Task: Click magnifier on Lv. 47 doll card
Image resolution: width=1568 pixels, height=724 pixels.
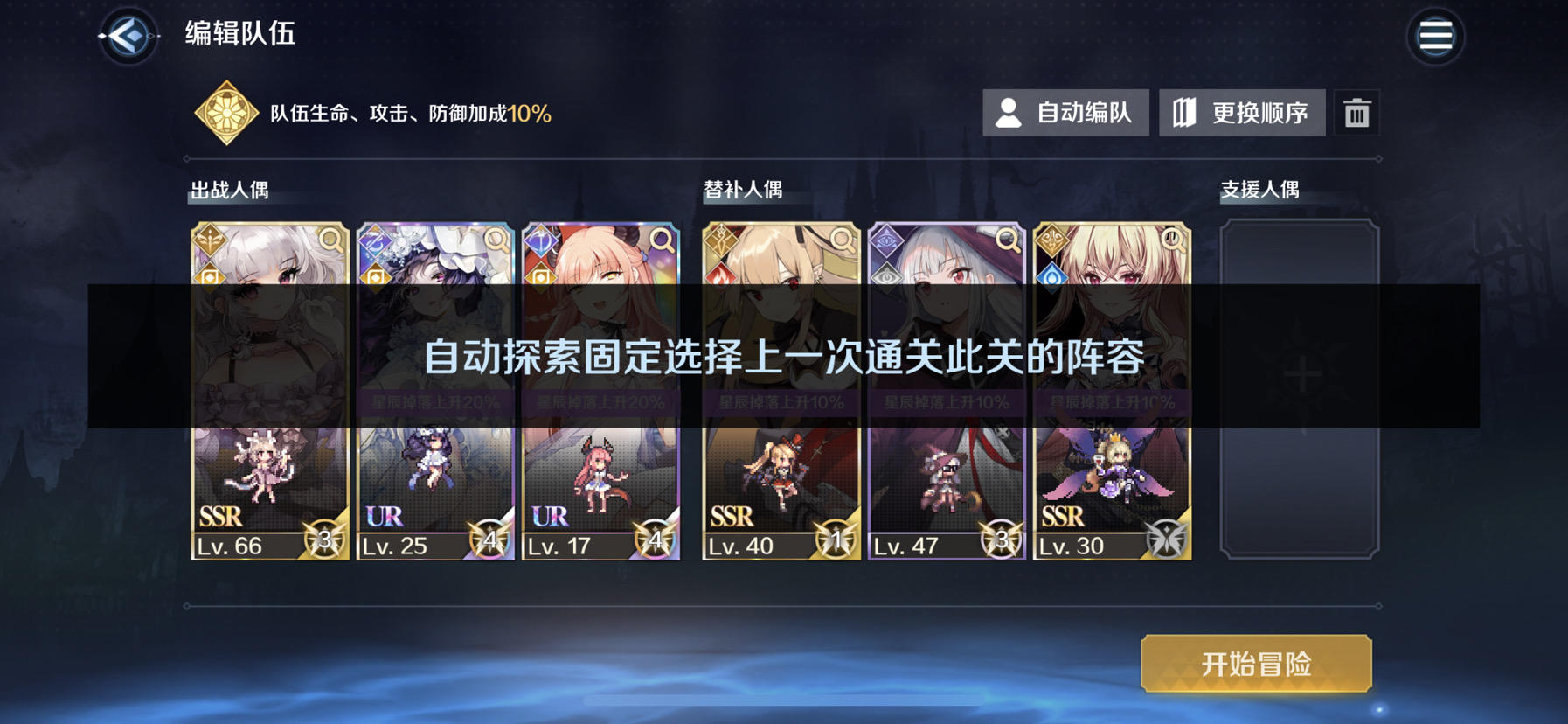Action: [1008, 240]
